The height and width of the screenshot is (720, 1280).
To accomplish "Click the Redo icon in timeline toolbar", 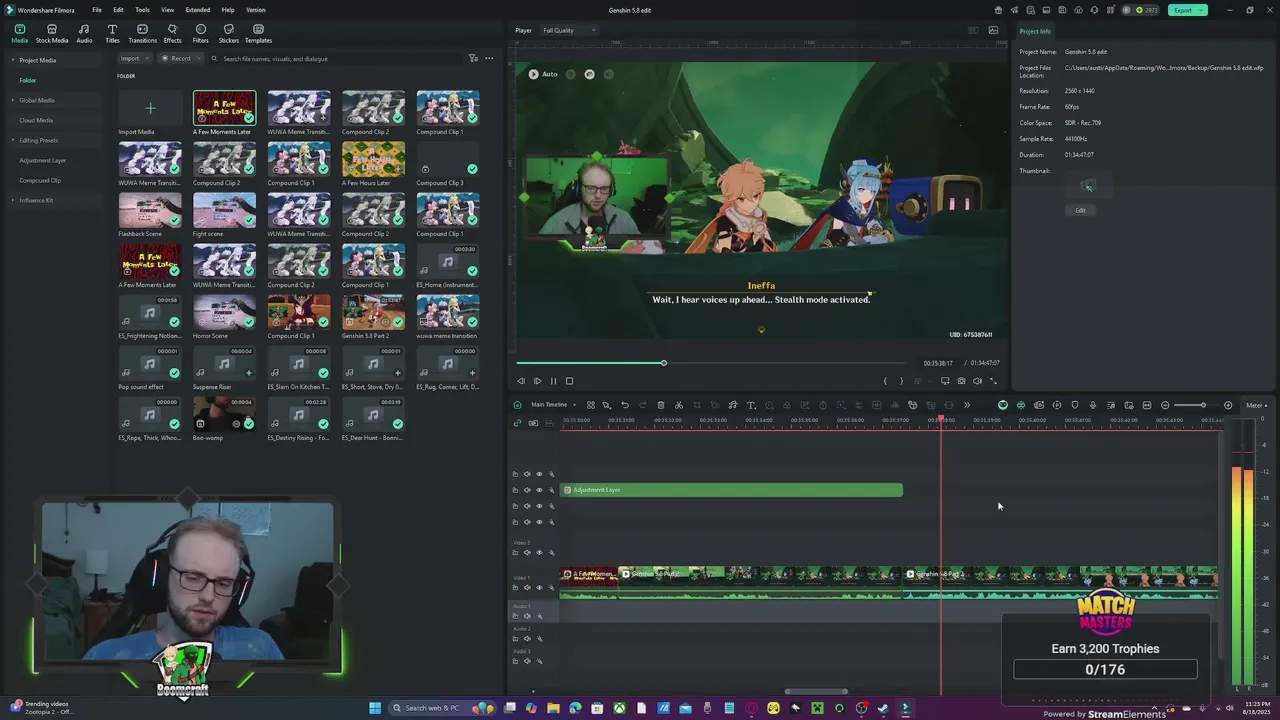I will pos(643,405).
